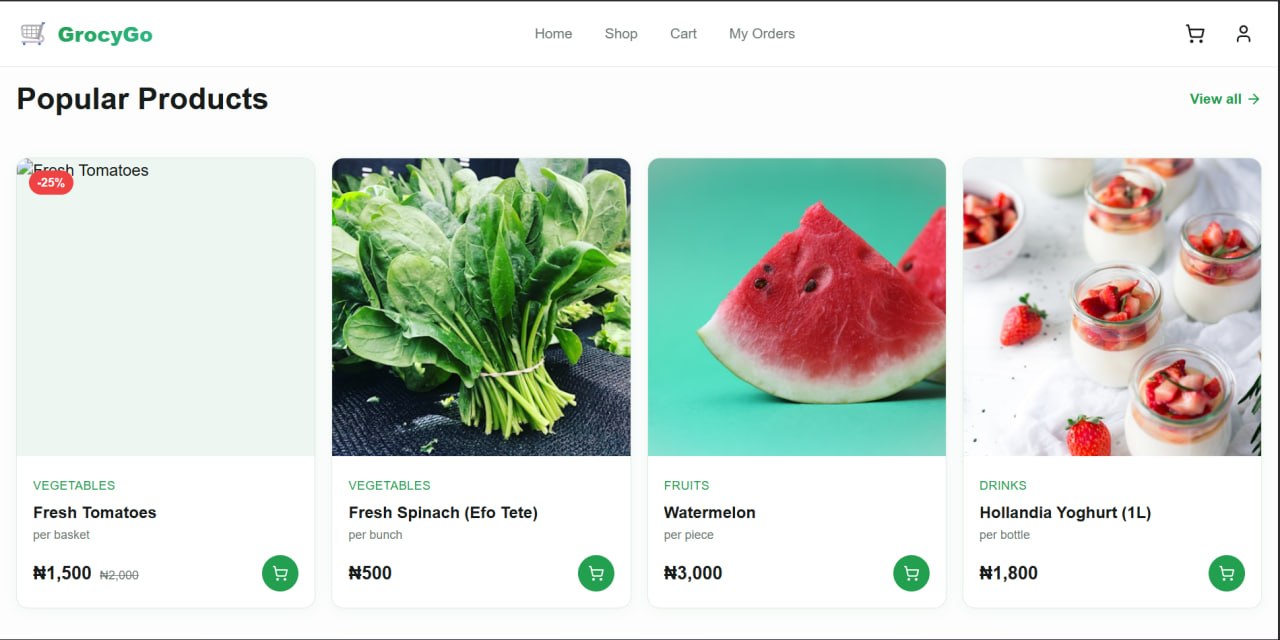
Task: Click the spinach bunch product photo
Action: [x=481, y=307]
